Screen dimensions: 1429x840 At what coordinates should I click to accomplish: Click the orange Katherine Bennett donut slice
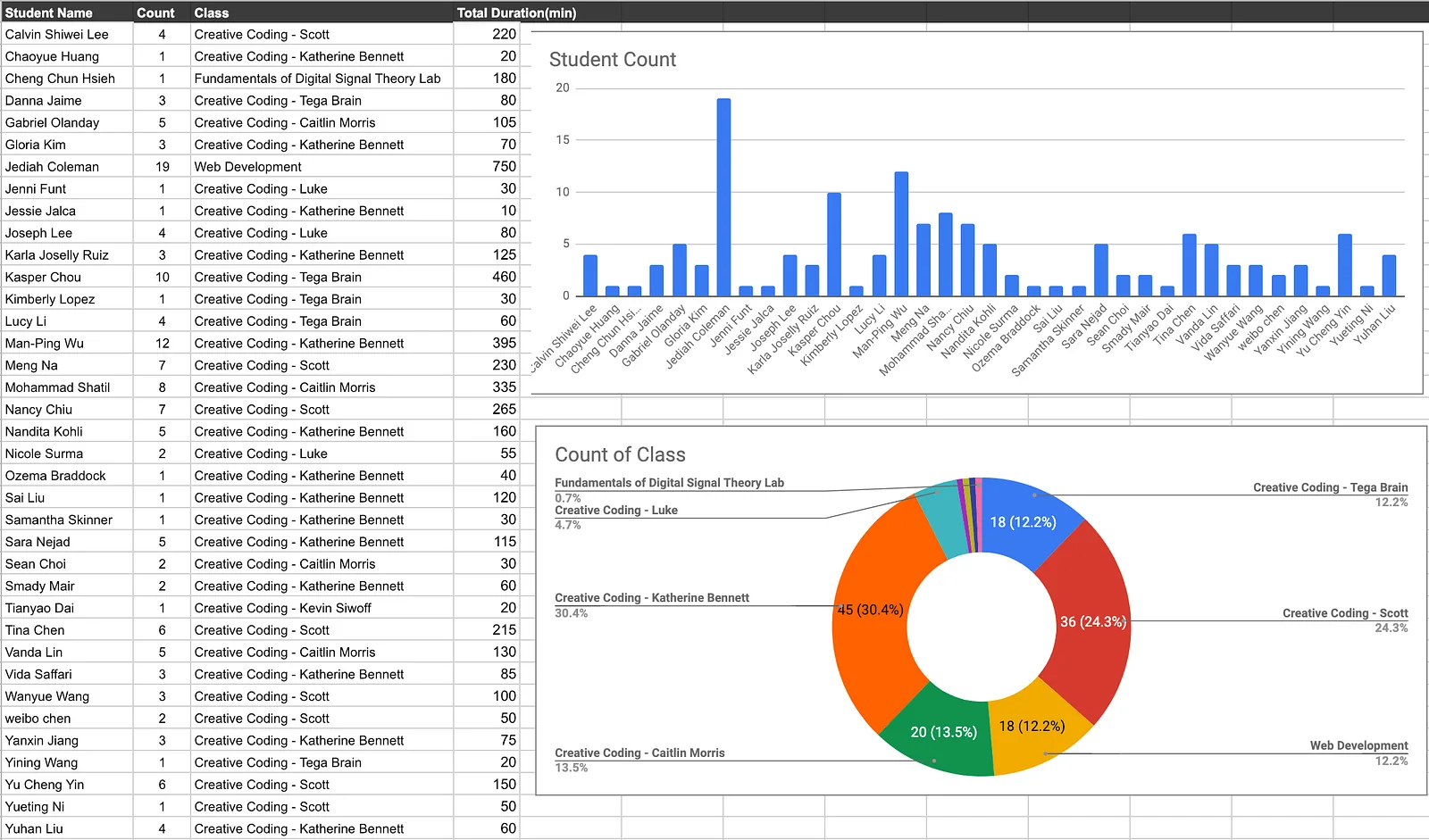click(871, 610)
